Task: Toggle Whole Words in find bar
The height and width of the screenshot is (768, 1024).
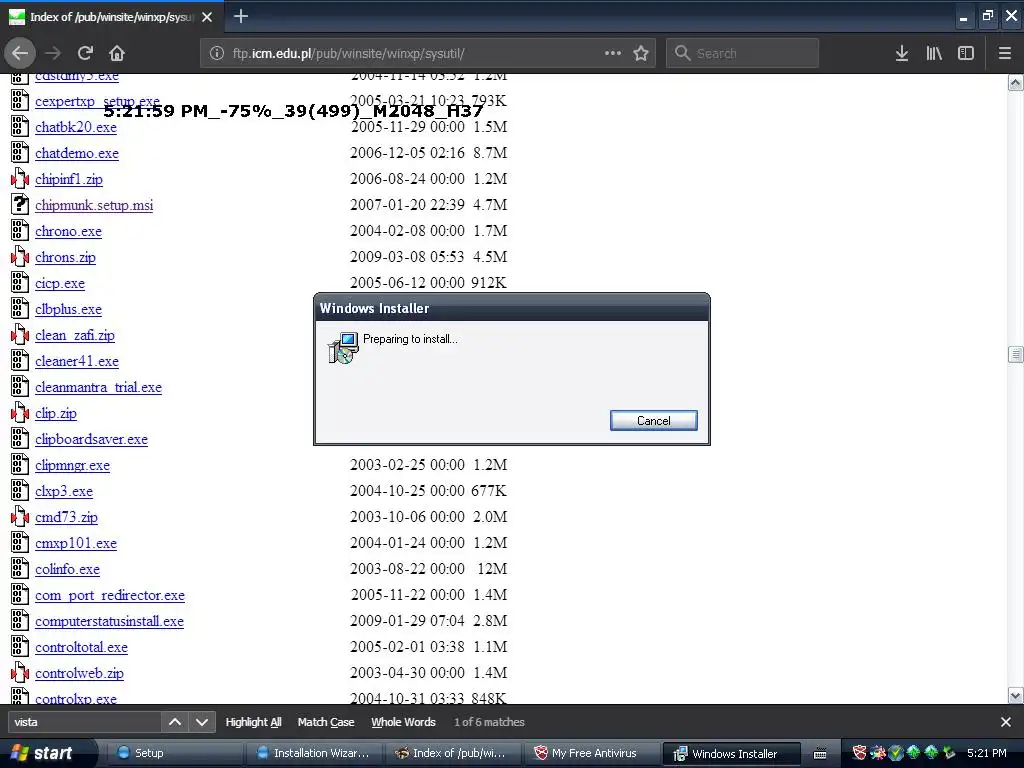Action: coord(404,722)
